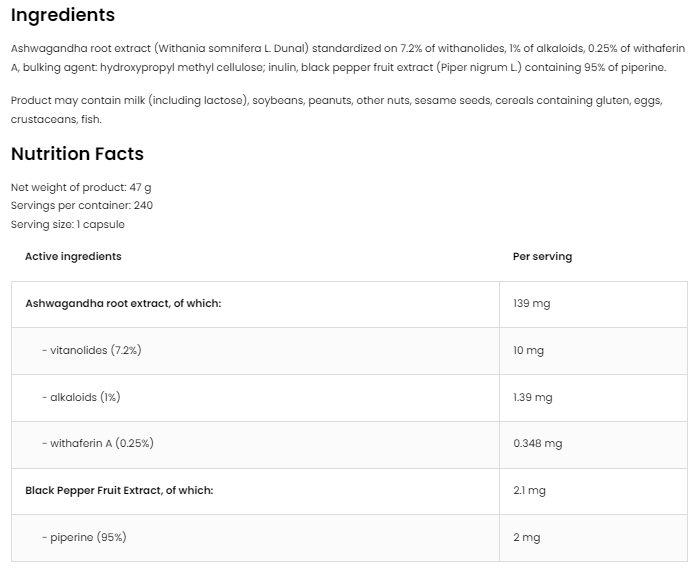This screenshot has height=573, width=698.
Task: Select the Ashwagandha root extract table row label
Action: pos(123,303)
